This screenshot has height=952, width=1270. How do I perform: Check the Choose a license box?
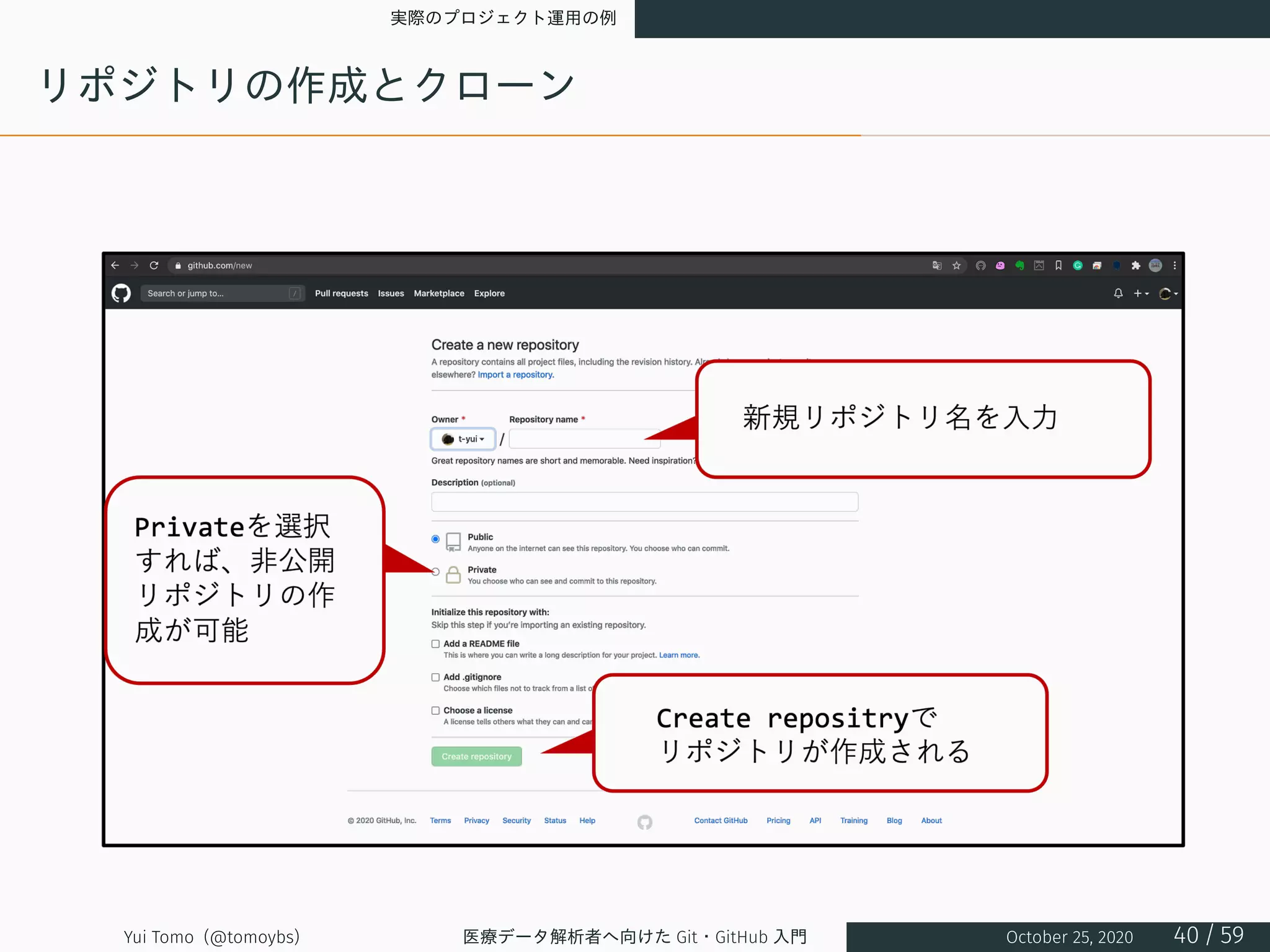tap(435, 711)
